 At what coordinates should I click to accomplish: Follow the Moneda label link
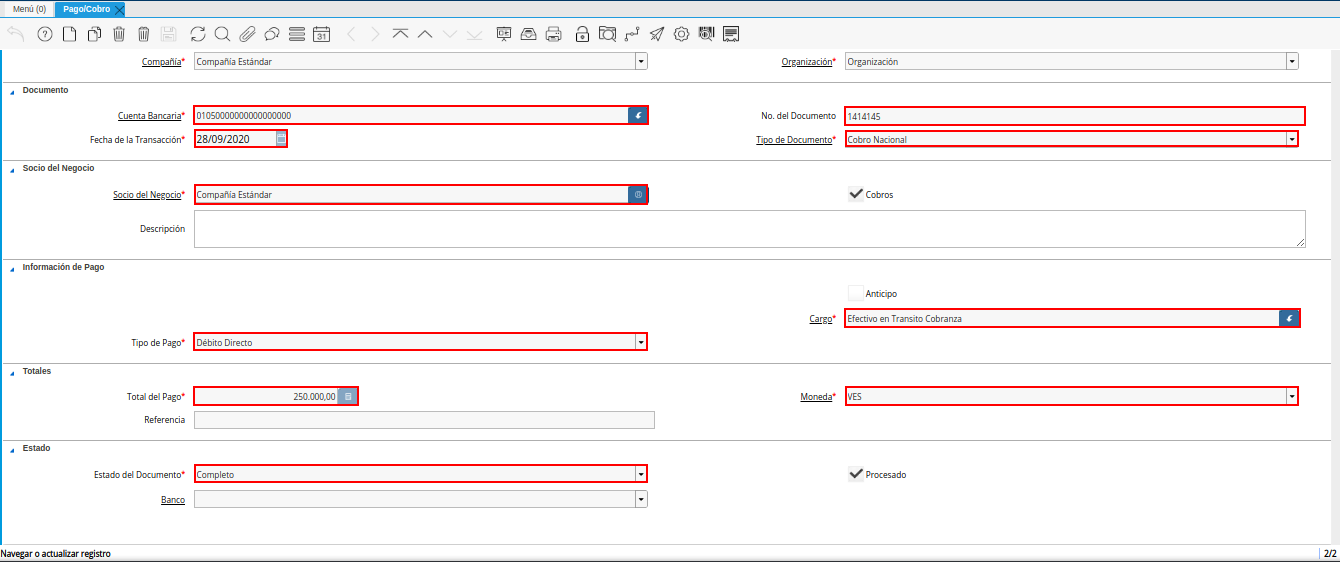[816, 397]
